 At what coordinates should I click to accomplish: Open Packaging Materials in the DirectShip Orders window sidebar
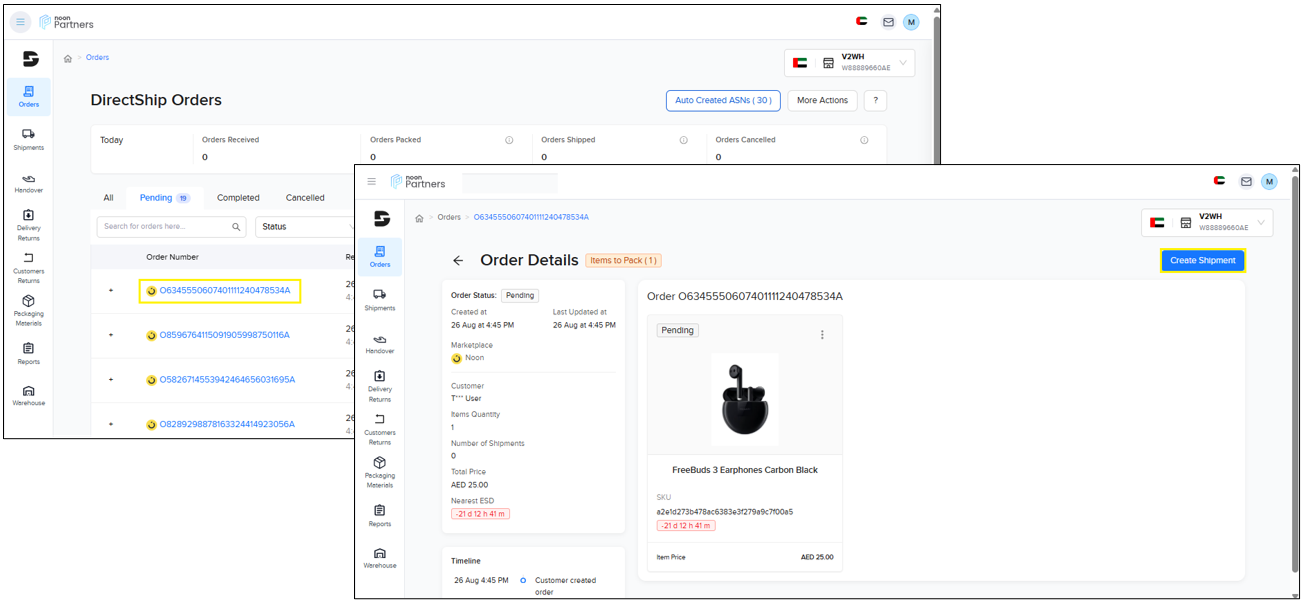tap(29, 311)
